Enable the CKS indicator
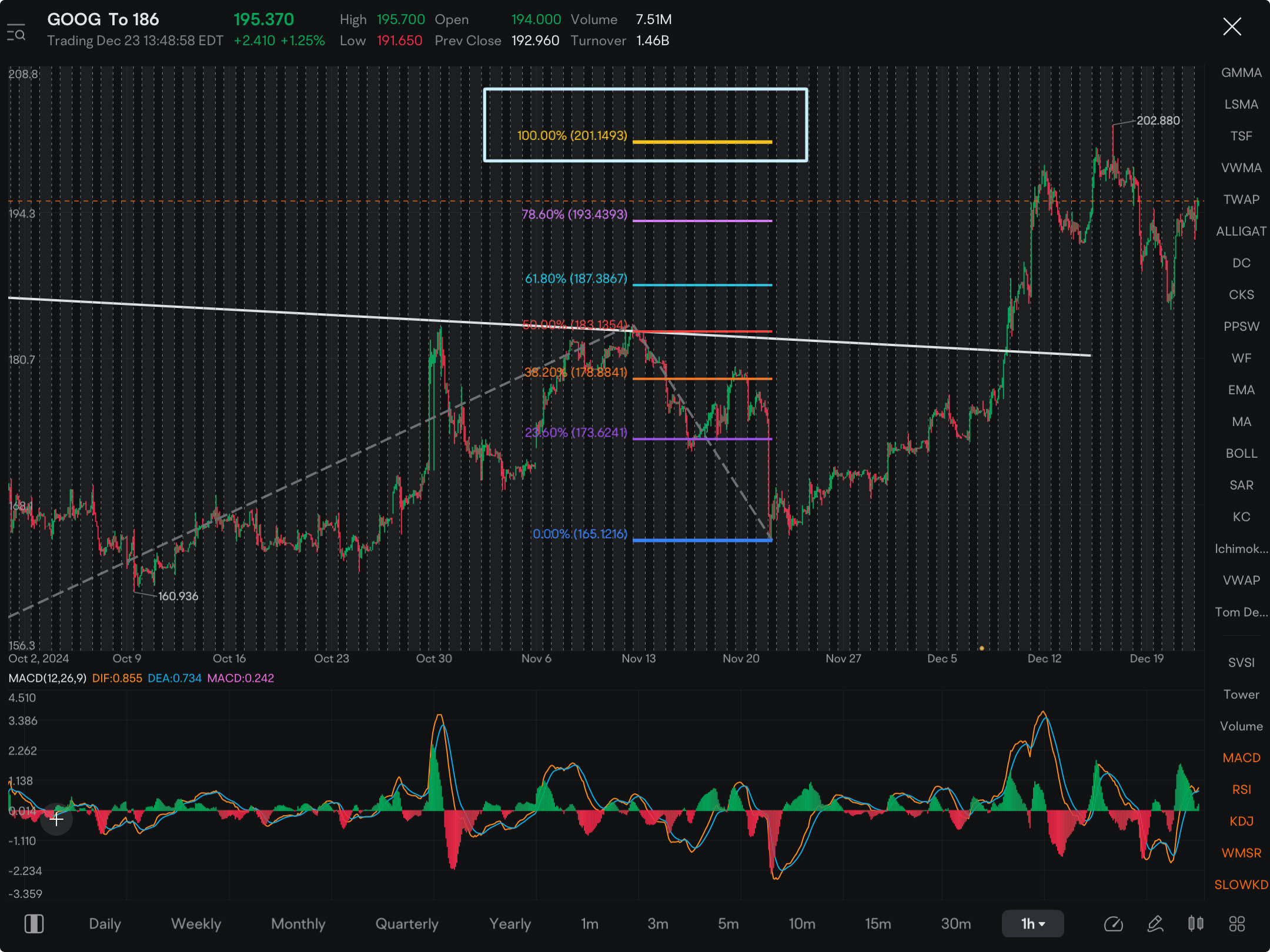1270x952 pixels. 1241,295
